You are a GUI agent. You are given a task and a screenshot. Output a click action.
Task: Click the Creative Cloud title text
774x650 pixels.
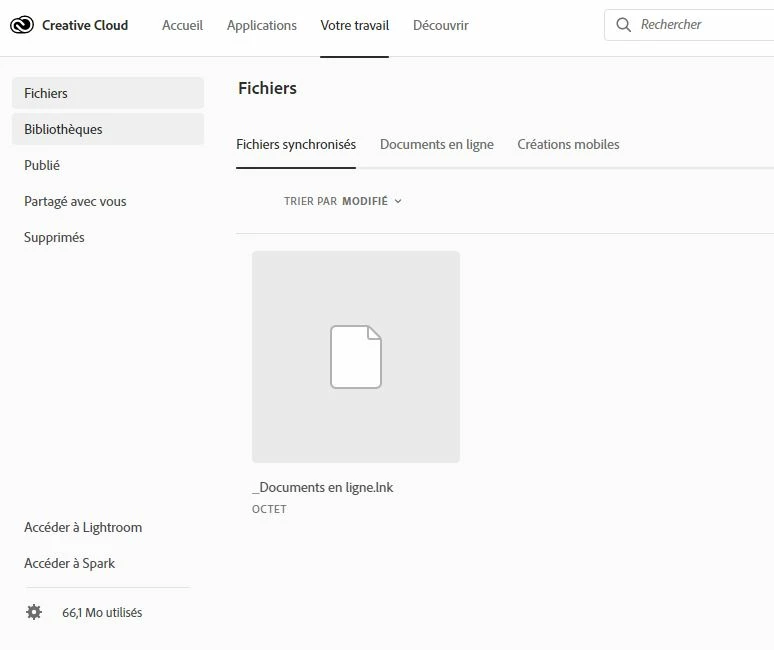(x=85, y=25)
